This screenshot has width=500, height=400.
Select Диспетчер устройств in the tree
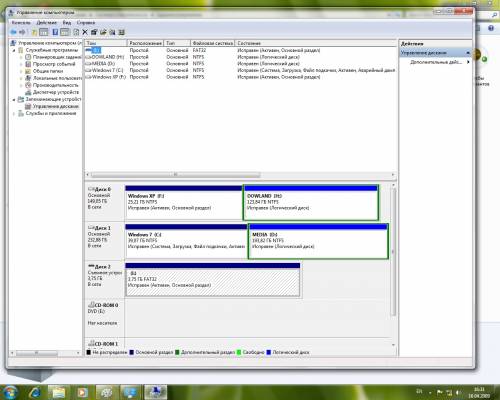(52, 92)
